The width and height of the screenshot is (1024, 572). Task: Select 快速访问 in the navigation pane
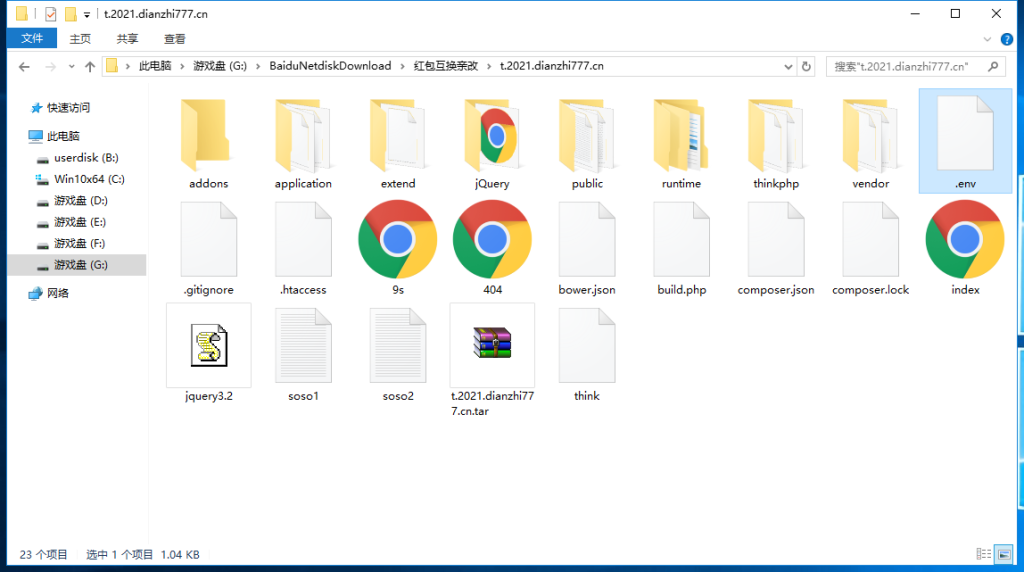pyautogui.click(x=69, y=108)
